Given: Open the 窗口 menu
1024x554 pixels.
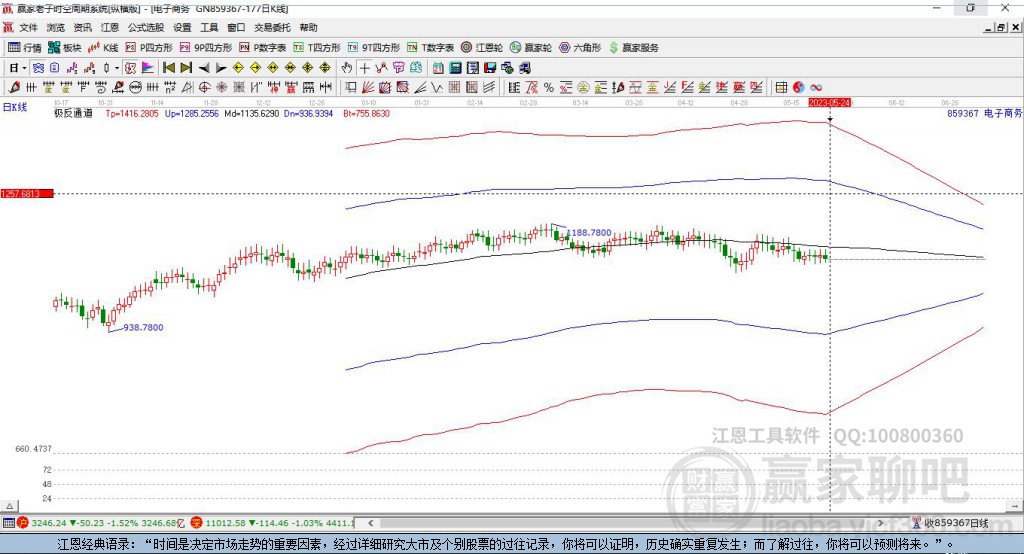Looking at the screenshot, I should pyautogui.click(x=236, y=27).
